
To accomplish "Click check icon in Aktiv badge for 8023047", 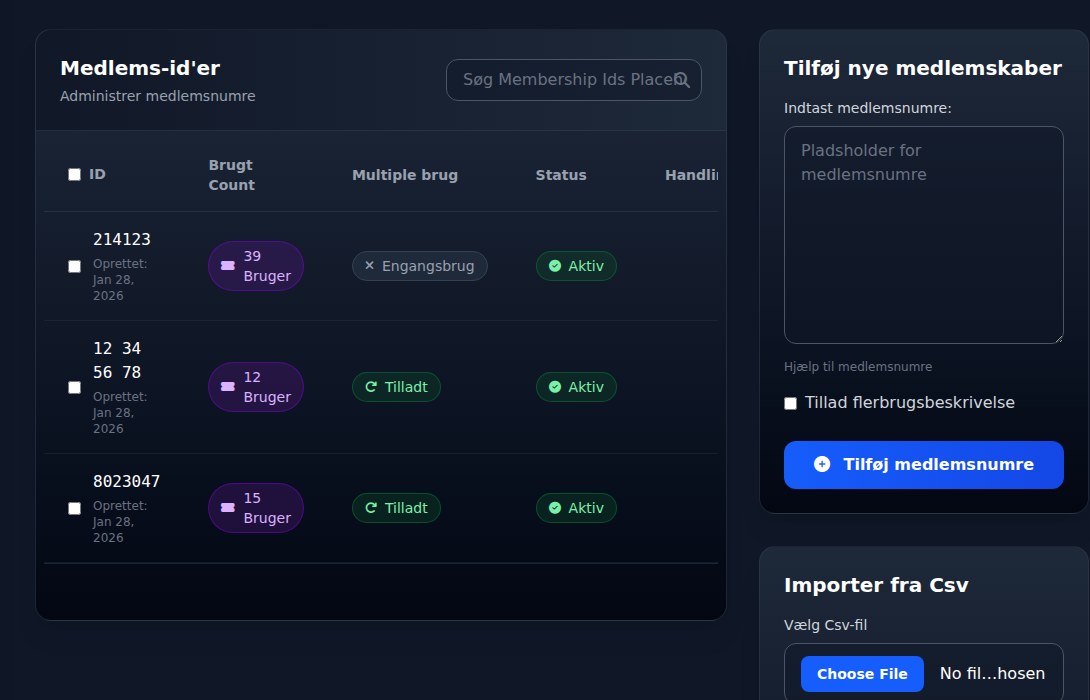I will (555, 507).
